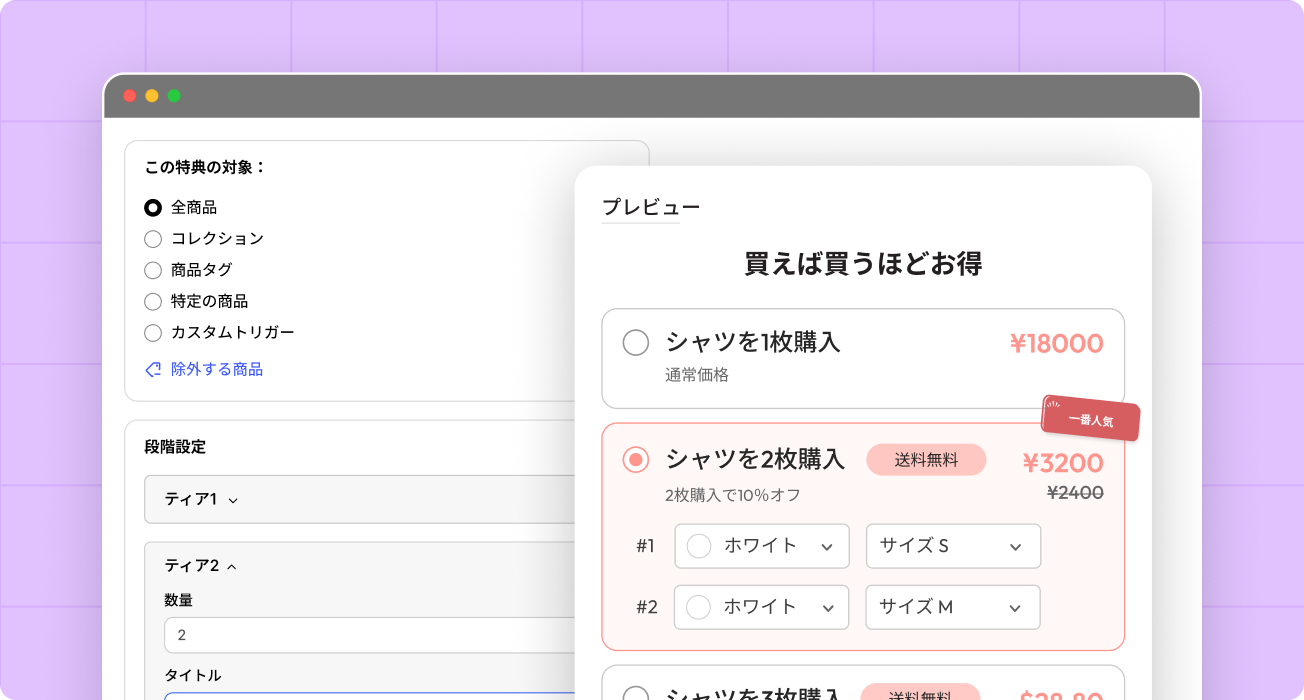Click the green maximize window button
1304x700 pixels.
[174, 96]
